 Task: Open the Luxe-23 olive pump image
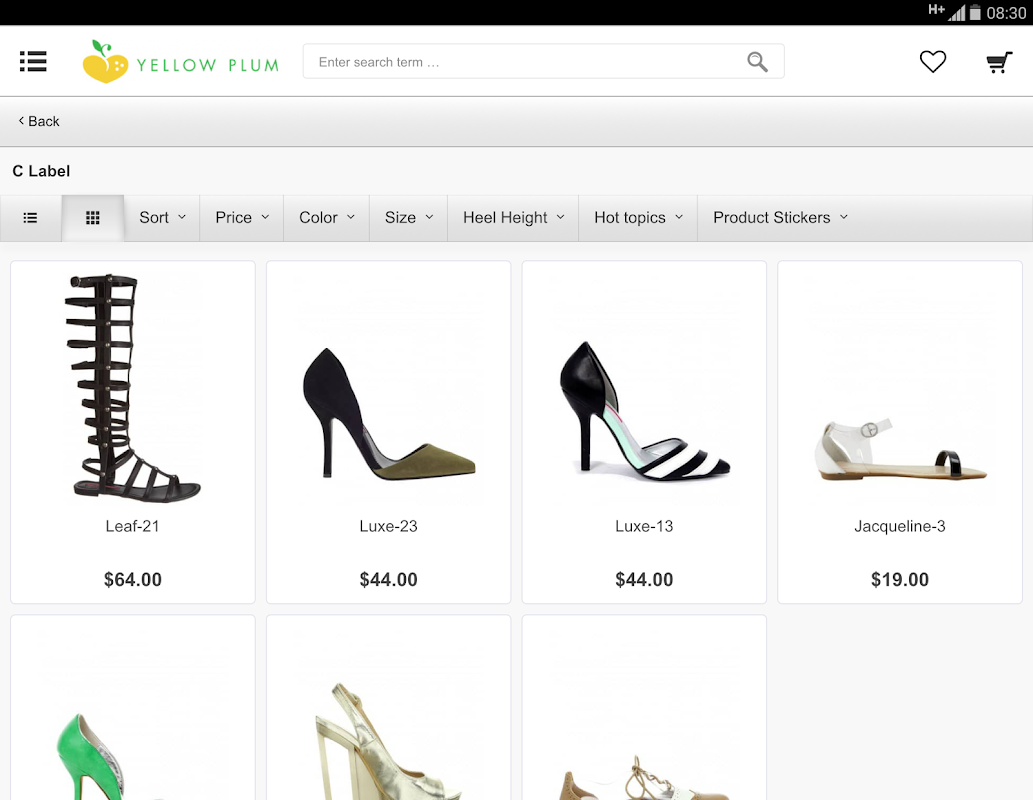pos(389,413)
